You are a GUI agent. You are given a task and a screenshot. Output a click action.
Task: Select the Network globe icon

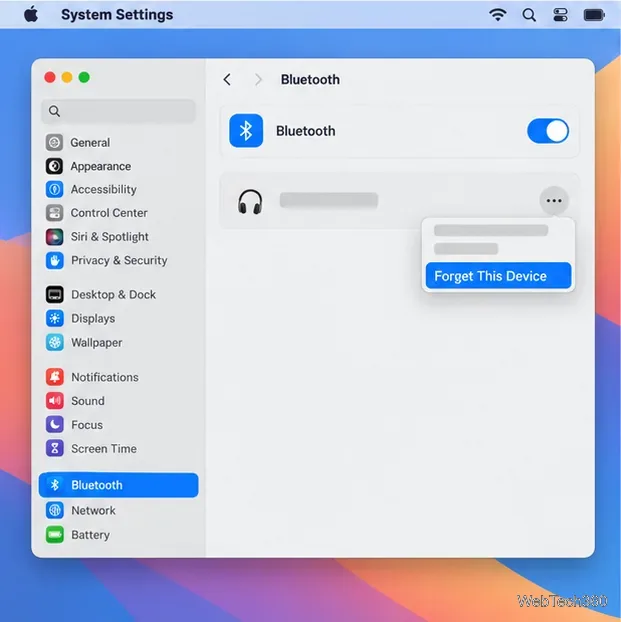click(x=54, y=510)
